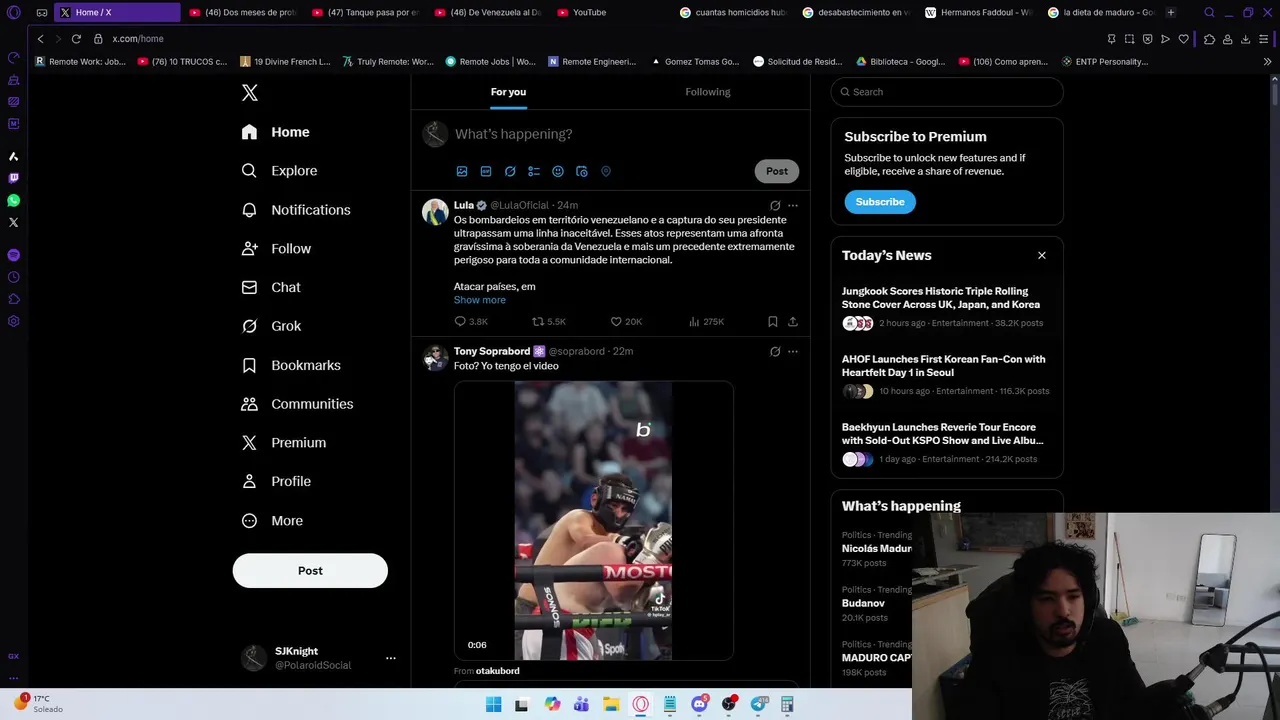Open Grok from the sidebar

[271, 326]
